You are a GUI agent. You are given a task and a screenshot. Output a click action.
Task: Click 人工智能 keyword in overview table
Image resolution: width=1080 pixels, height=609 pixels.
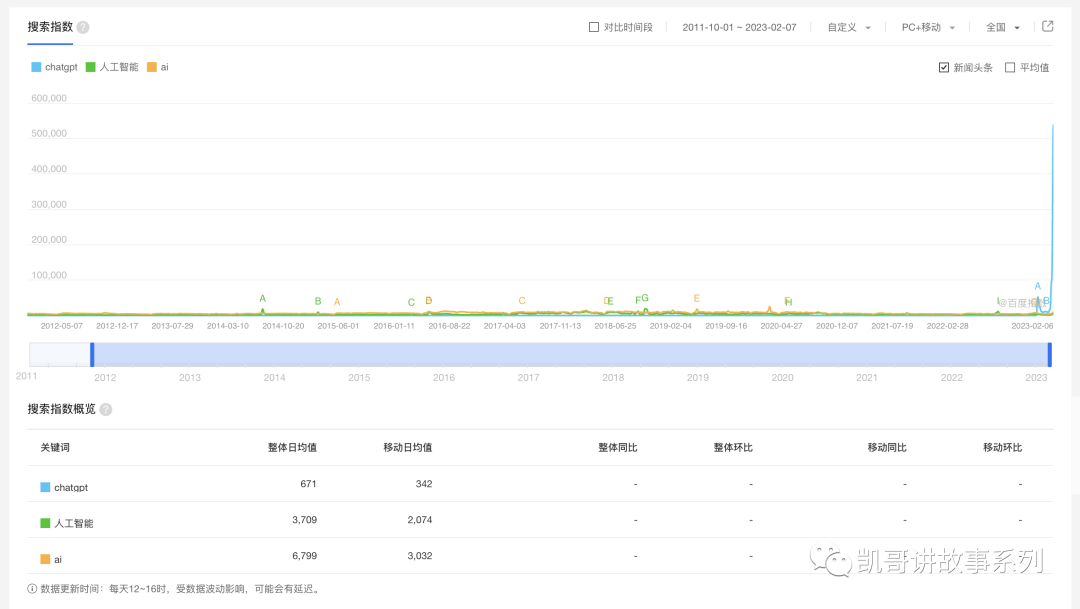(x=74, y=523)
